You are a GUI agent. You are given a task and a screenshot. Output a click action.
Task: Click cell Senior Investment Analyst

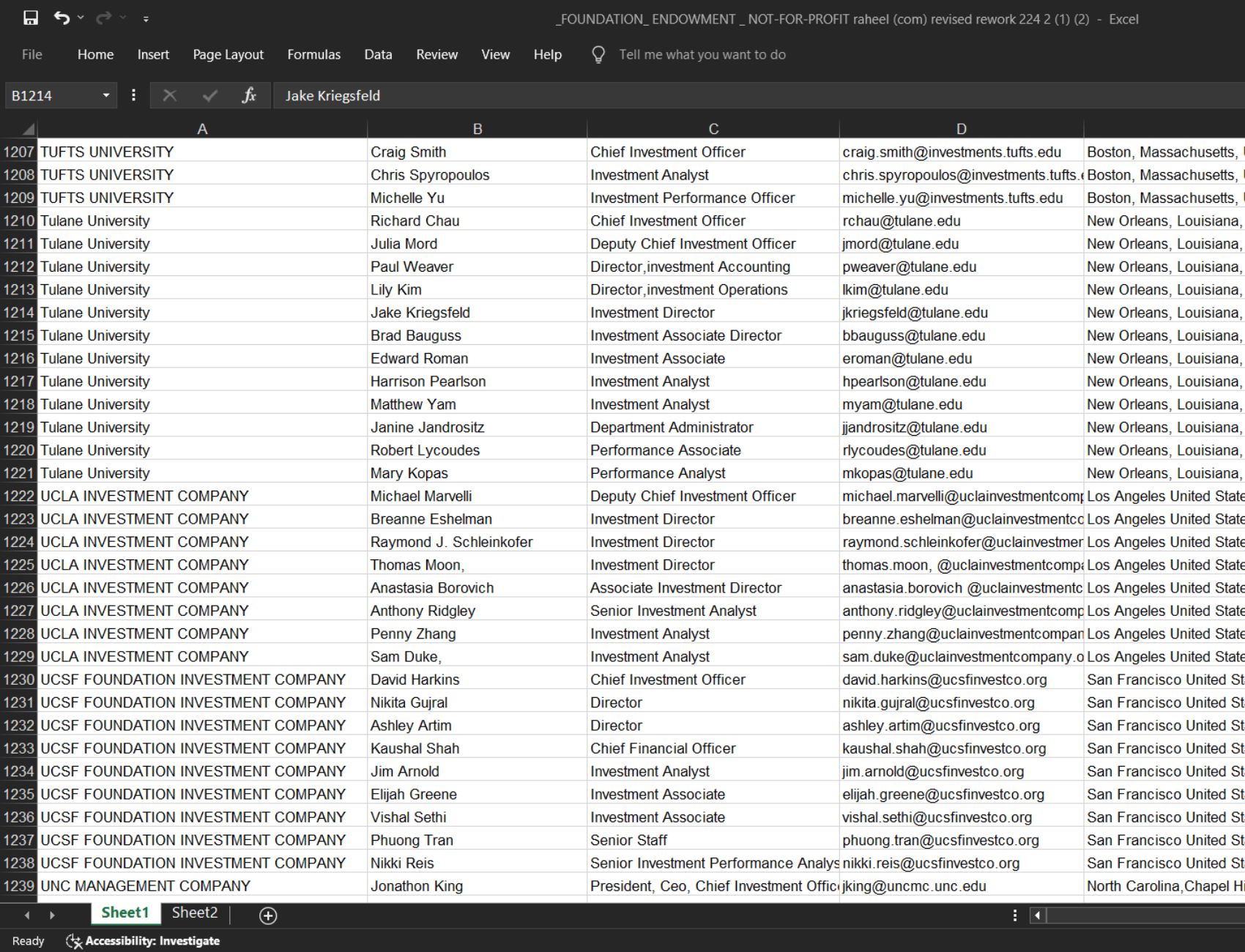coord(713,611)
